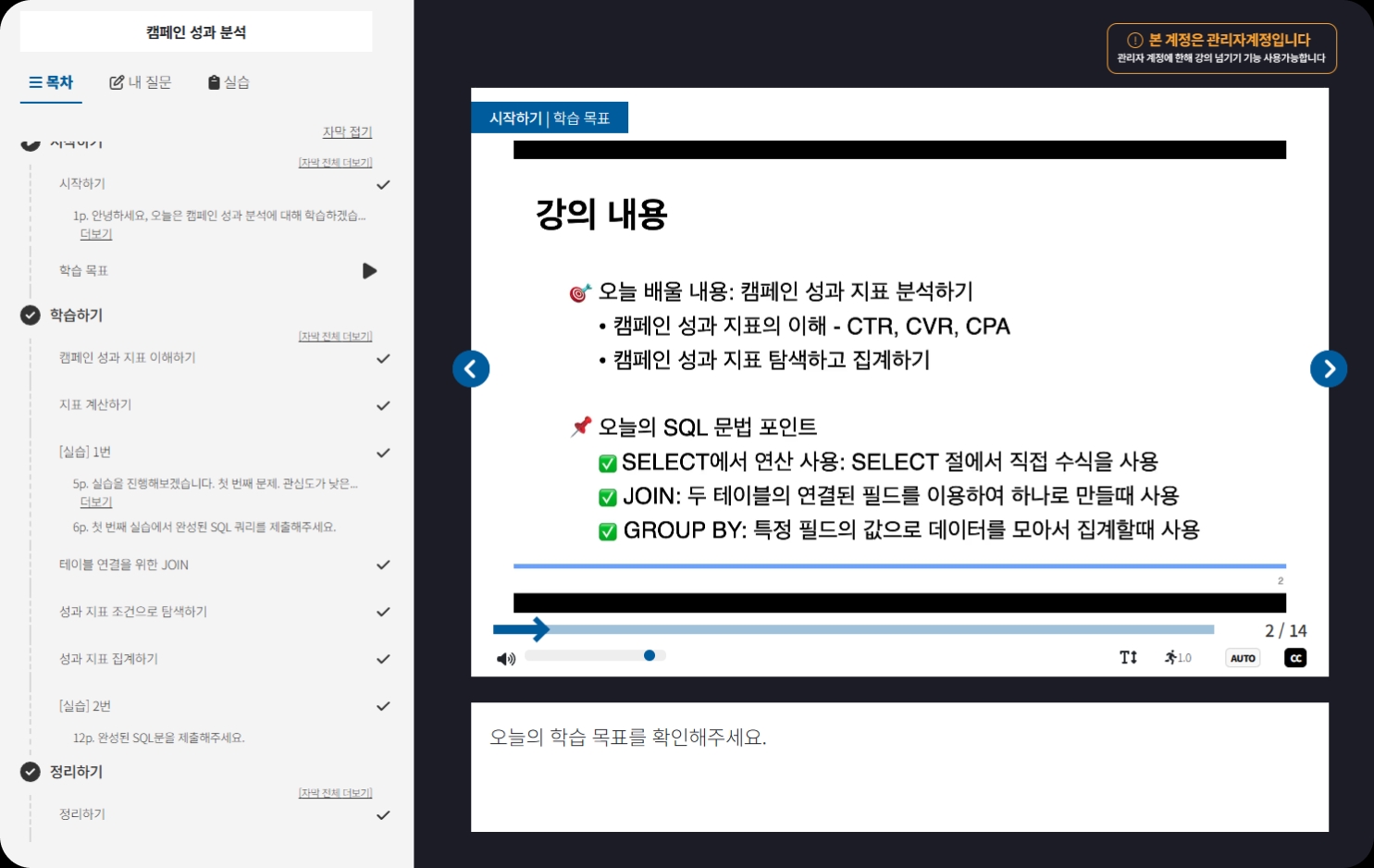
Task: Collapse the 정리하기 section header
Action: [76, 772]
